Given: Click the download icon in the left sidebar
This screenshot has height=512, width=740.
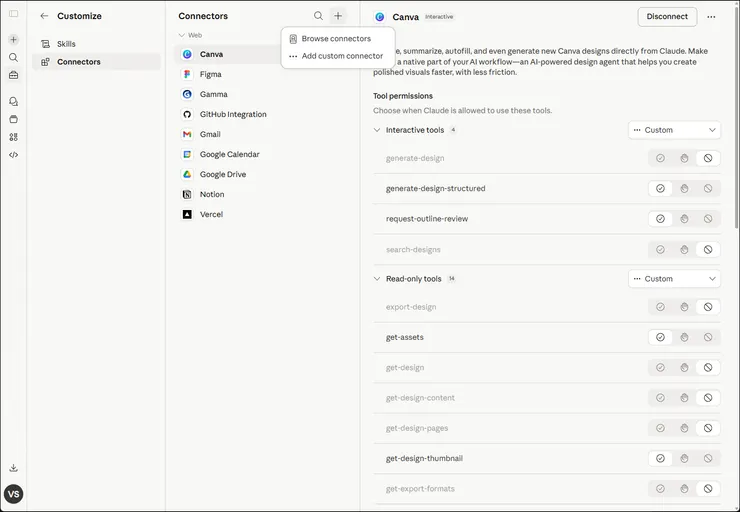Looking at the screenshot, I should point(13,468).
